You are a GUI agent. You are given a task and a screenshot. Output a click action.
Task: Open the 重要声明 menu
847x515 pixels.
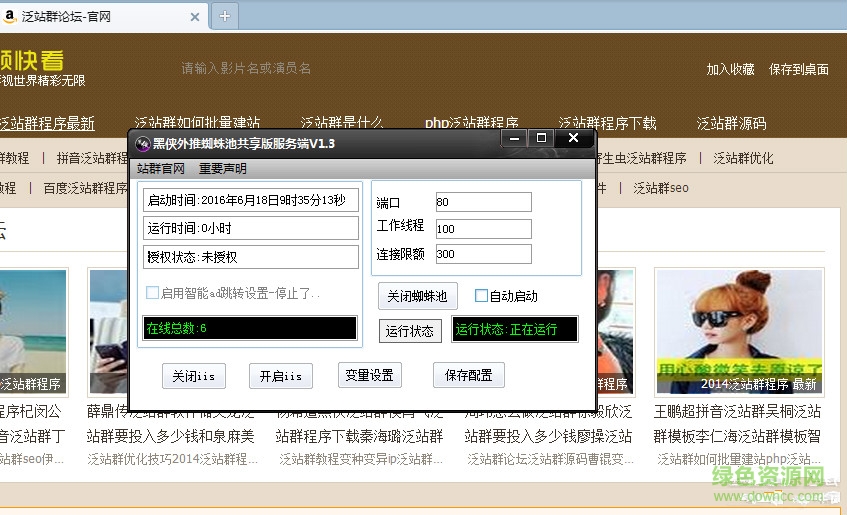222,169
